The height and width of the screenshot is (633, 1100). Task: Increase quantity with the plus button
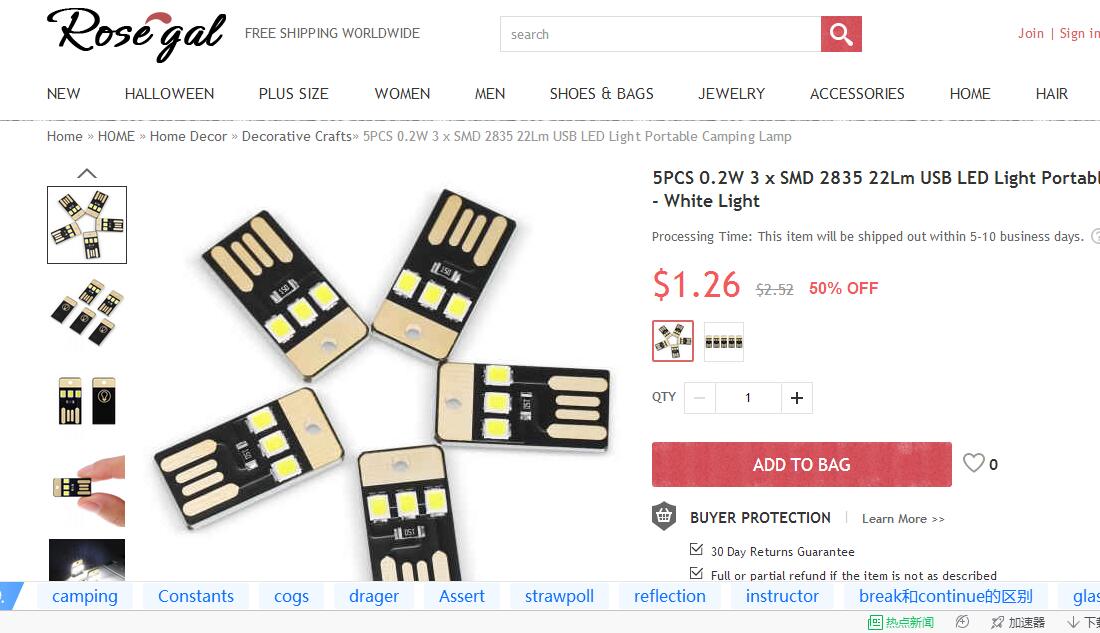[x=797, y=398]
